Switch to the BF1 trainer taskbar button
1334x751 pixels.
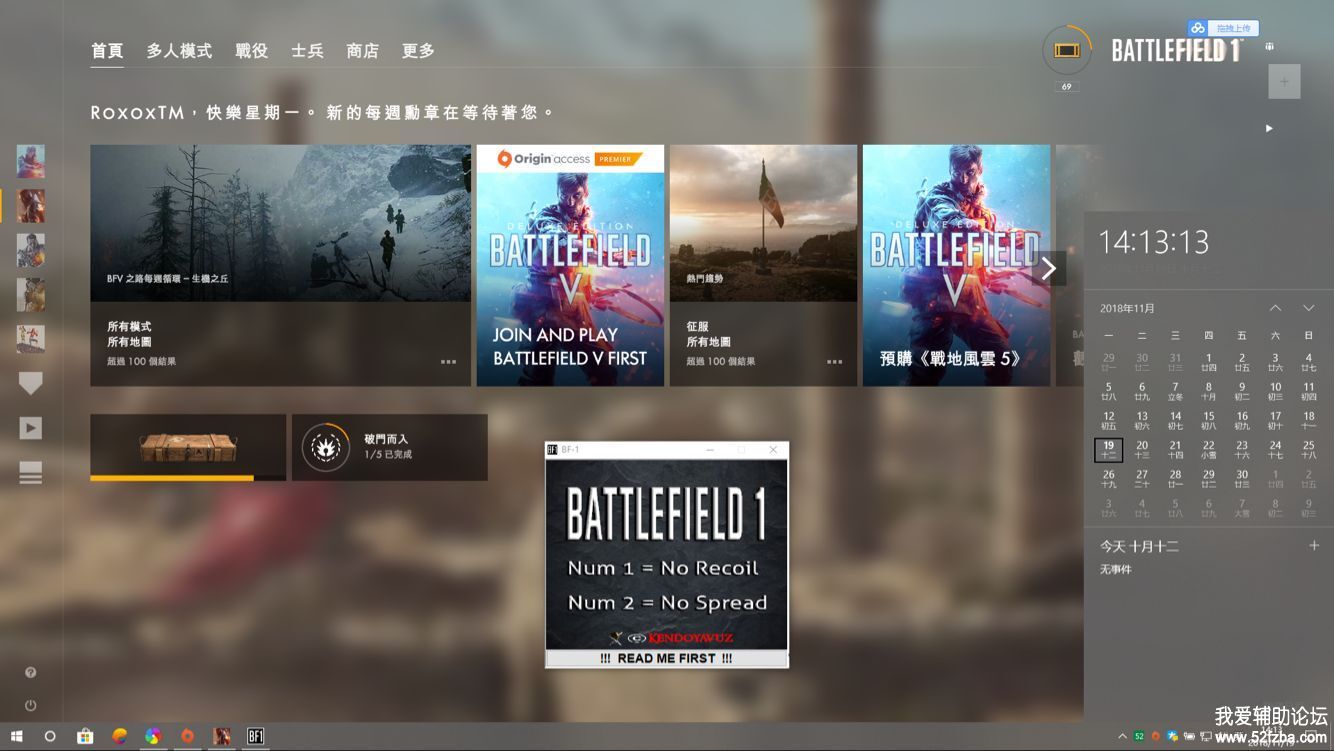click(255, 737)
